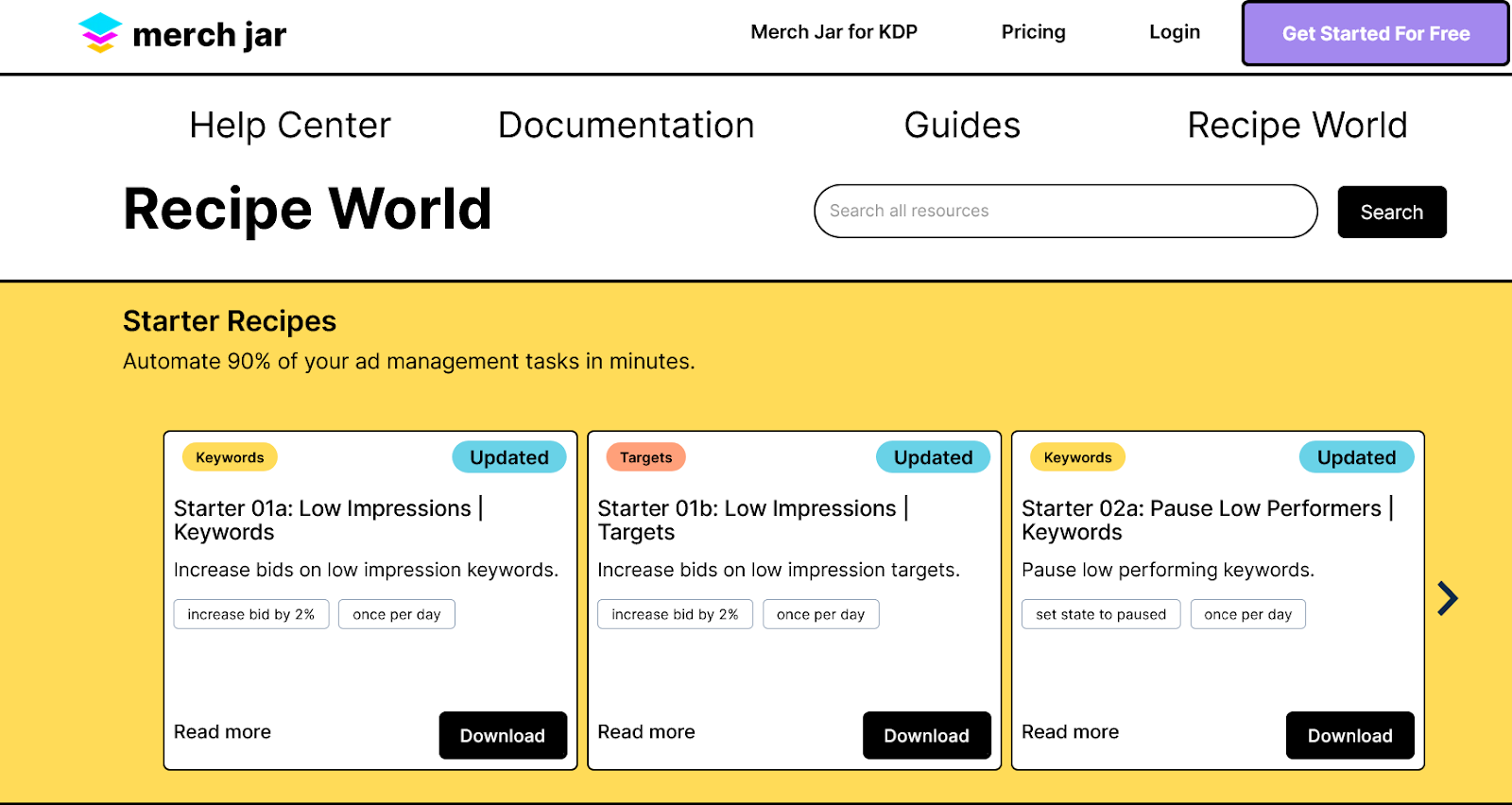1512x805 pixels.
Task: Click 'Increase bids on low impression keywords.' text
Action: click(366, 570)
